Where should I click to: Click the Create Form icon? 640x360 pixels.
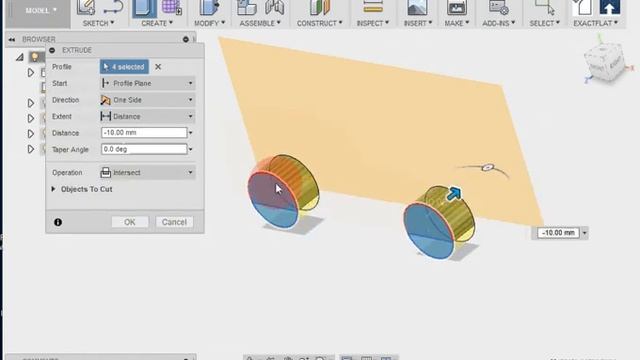171,7
